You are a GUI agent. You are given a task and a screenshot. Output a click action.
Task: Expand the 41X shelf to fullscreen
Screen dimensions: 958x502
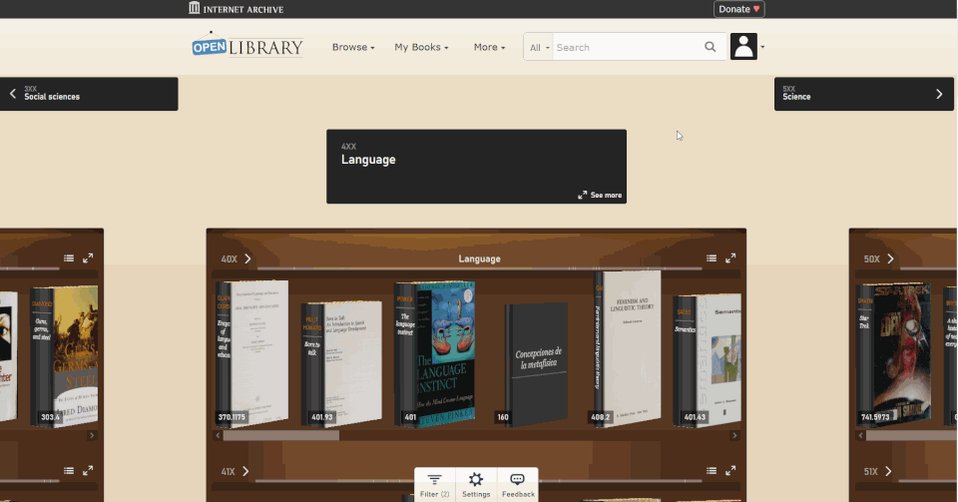click(731, 471)
